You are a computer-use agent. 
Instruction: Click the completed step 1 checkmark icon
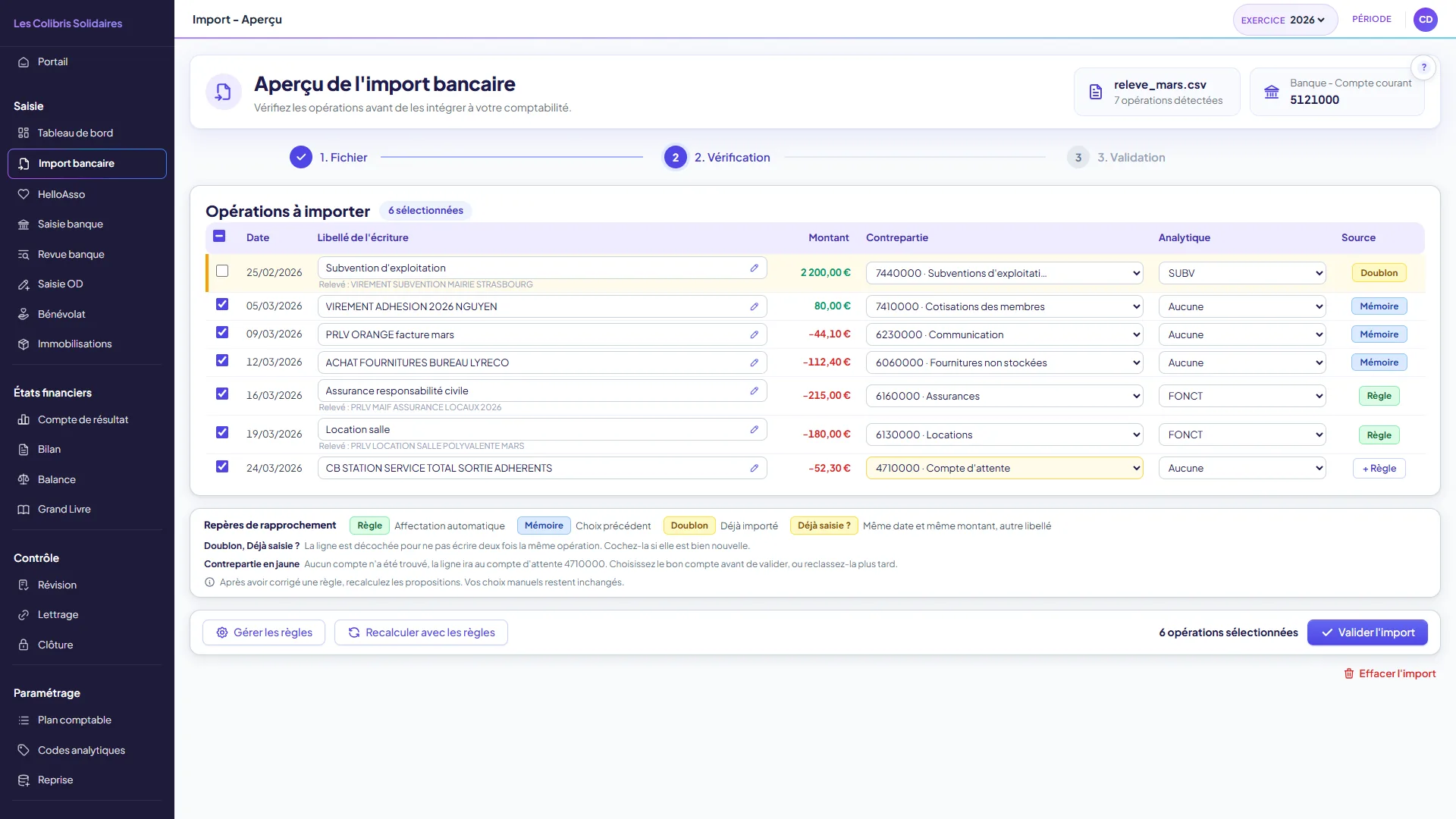click(301, 157)
